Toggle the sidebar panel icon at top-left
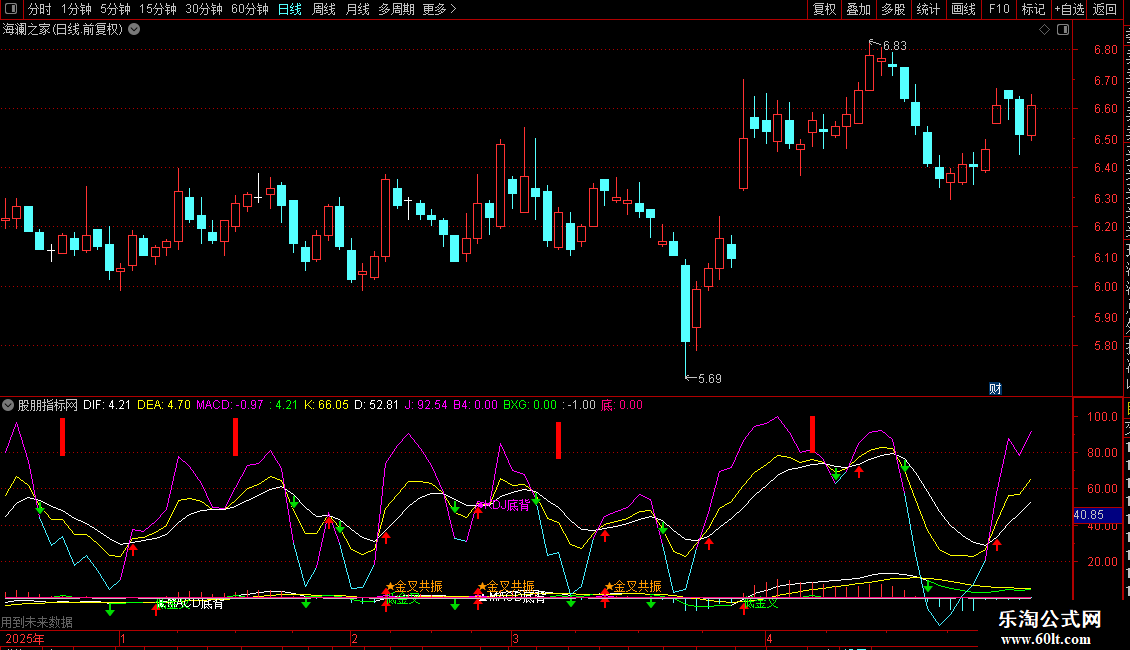This screenshot has width=1130, height=650. point(11,9)
